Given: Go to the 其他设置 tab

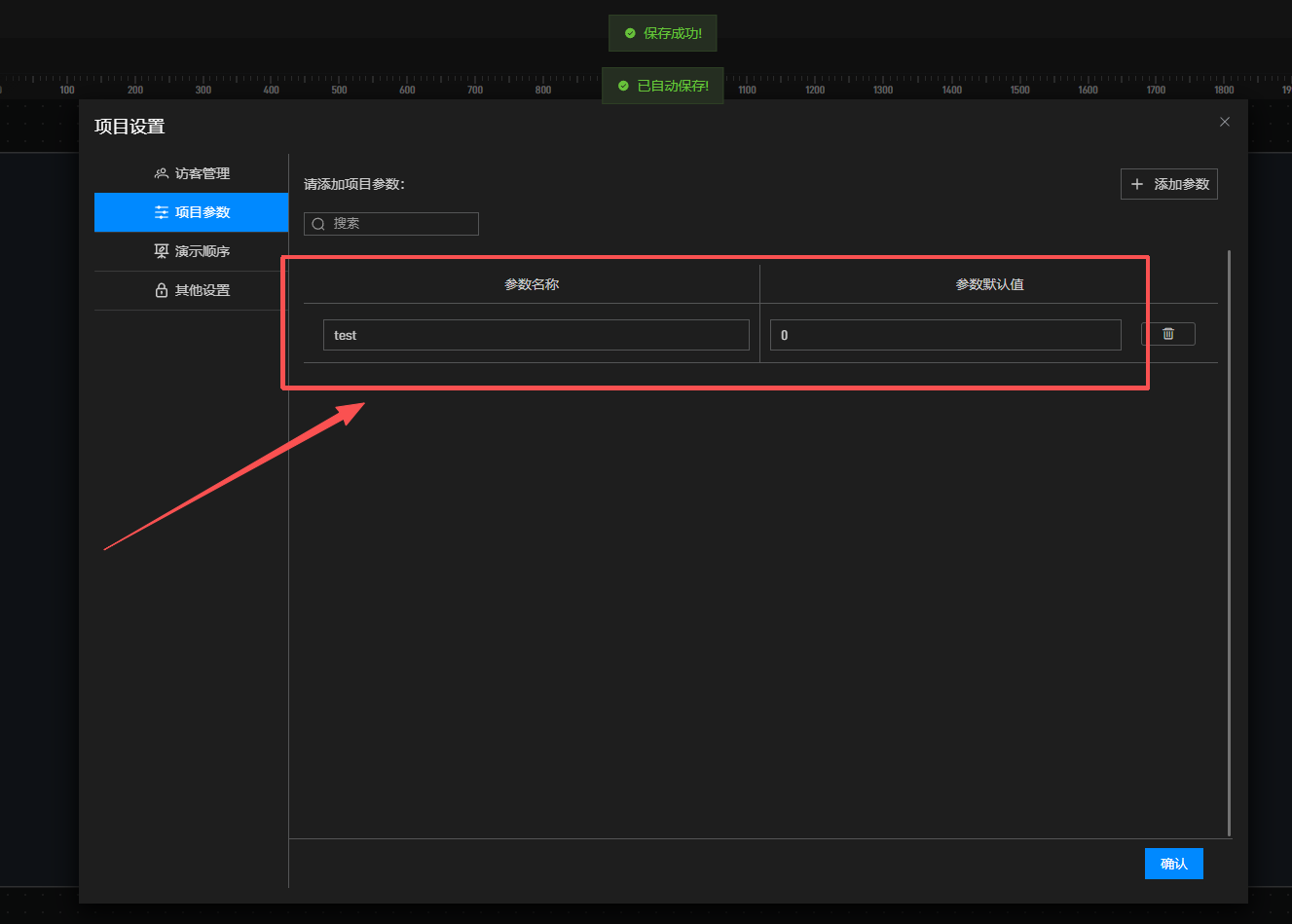Looking at the screenshot, I should pos(202,290).
